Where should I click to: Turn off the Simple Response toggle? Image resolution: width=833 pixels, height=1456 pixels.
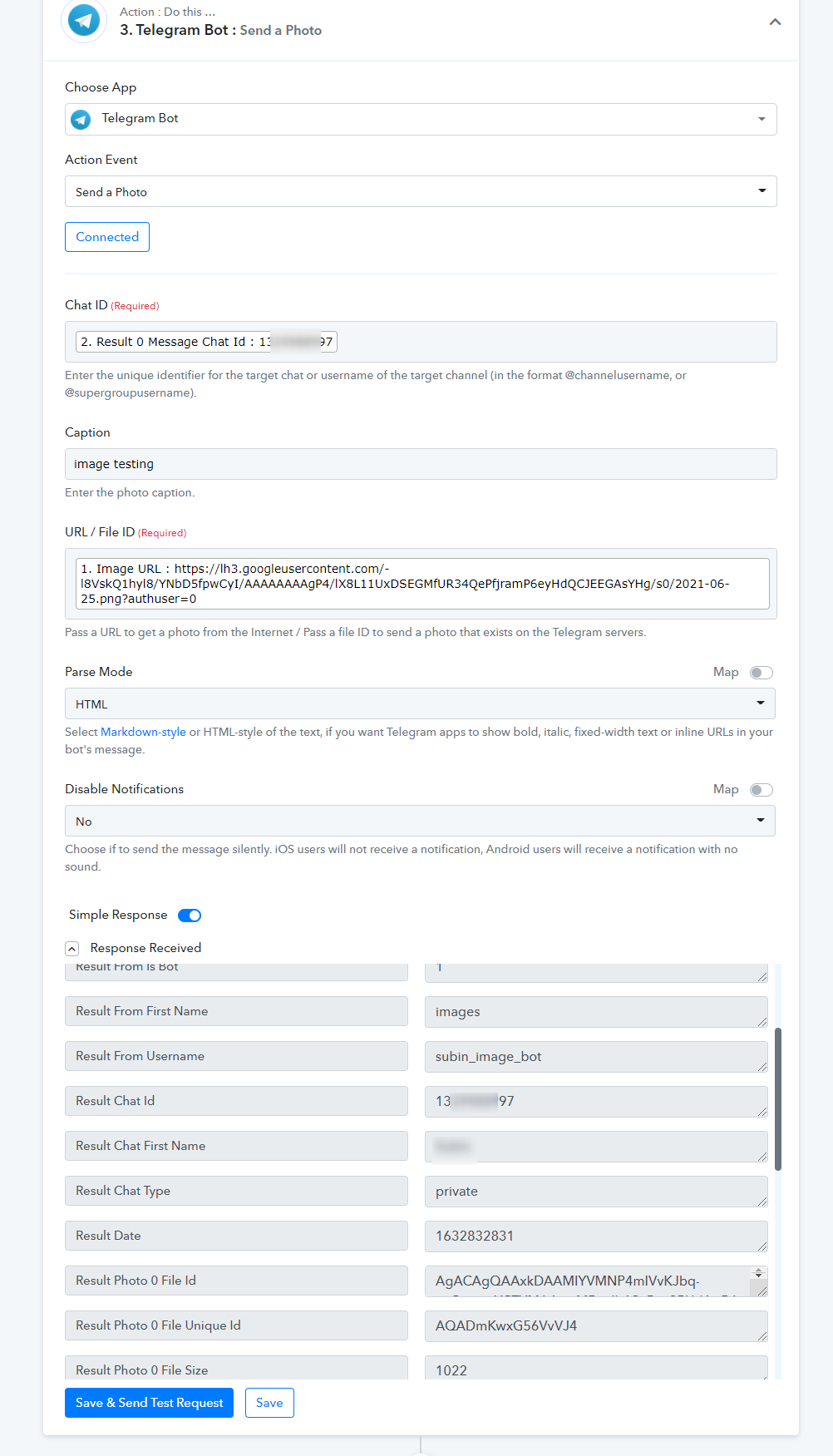190,916
